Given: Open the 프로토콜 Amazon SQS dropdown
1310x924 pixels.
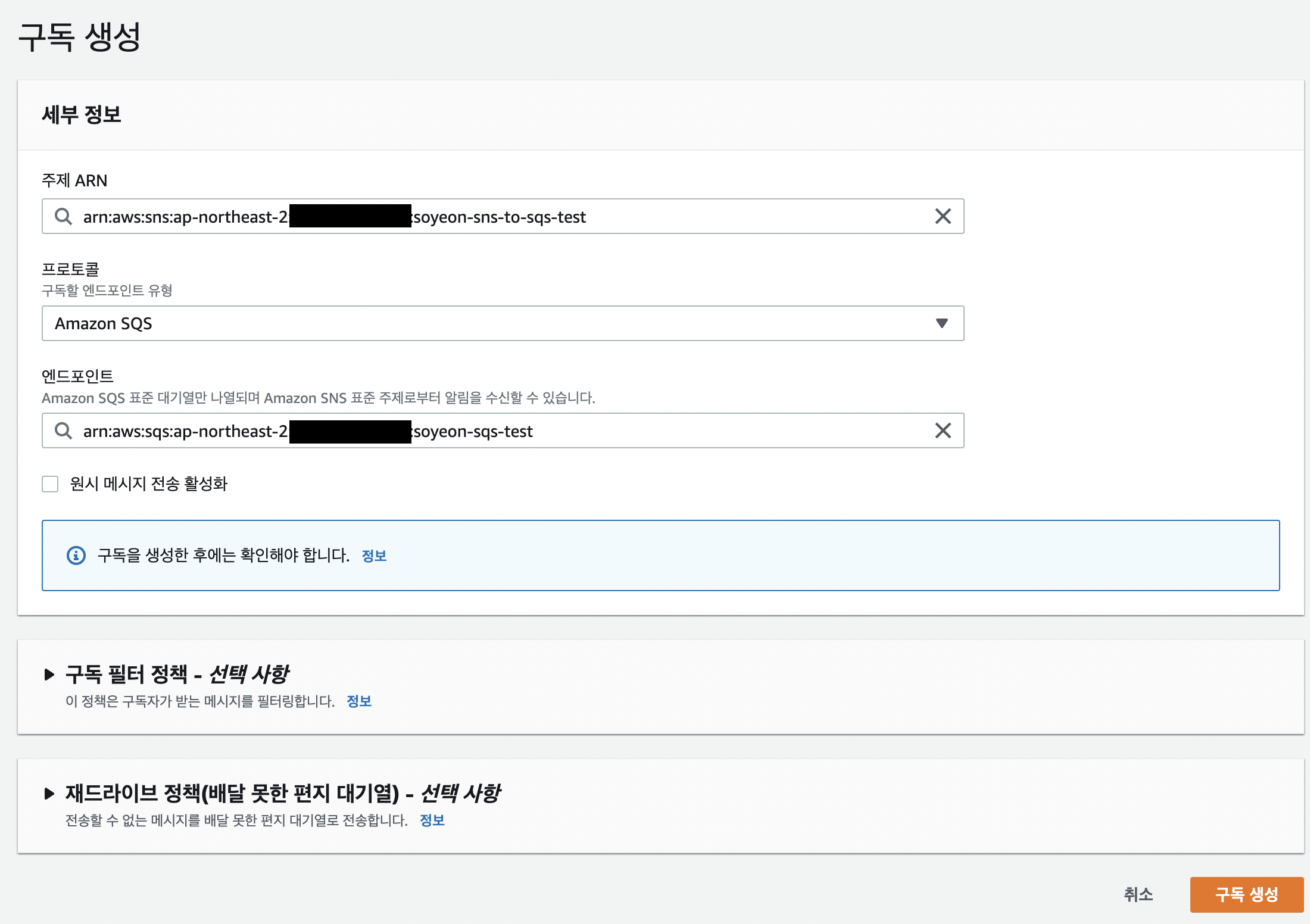Looking at the screenshot, I should 476,323.
